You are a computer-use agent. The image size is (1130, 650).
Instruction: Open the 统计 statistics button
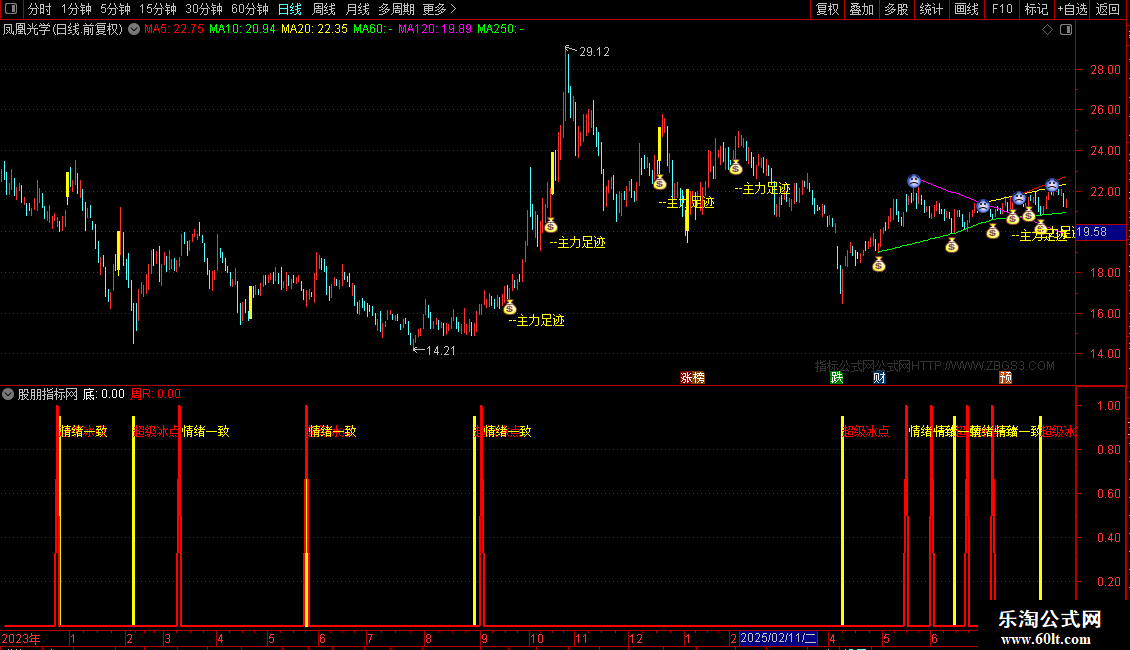pyautogui.click(x=931, y=9)
